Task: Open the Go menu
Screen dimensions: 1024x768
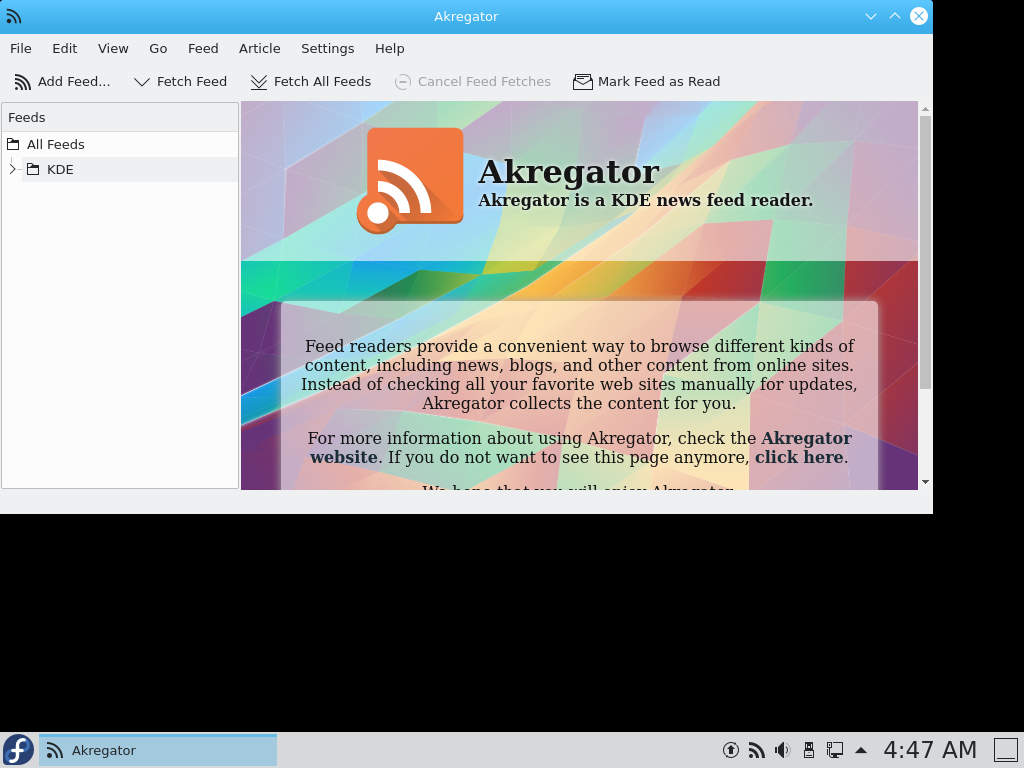Action: click(x=158, y=48)
